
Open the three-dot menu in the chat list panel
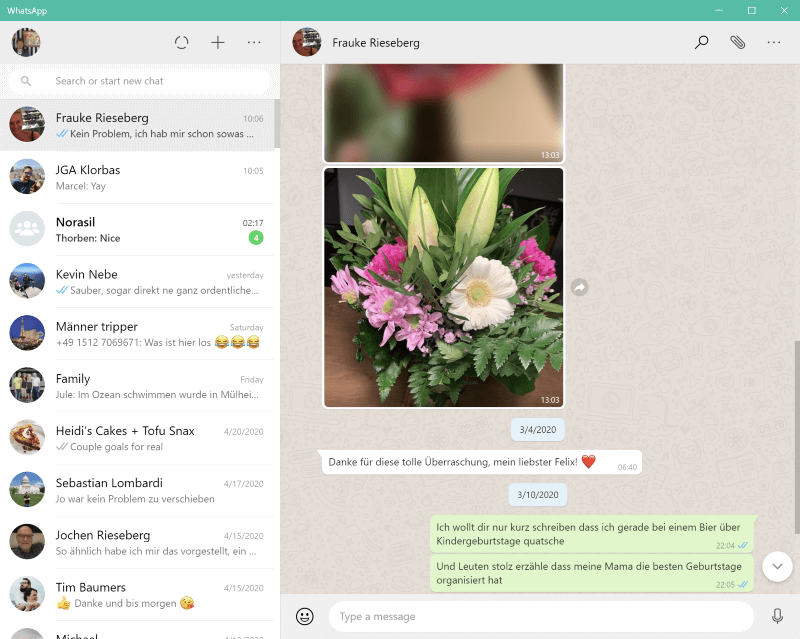[253, 42]
